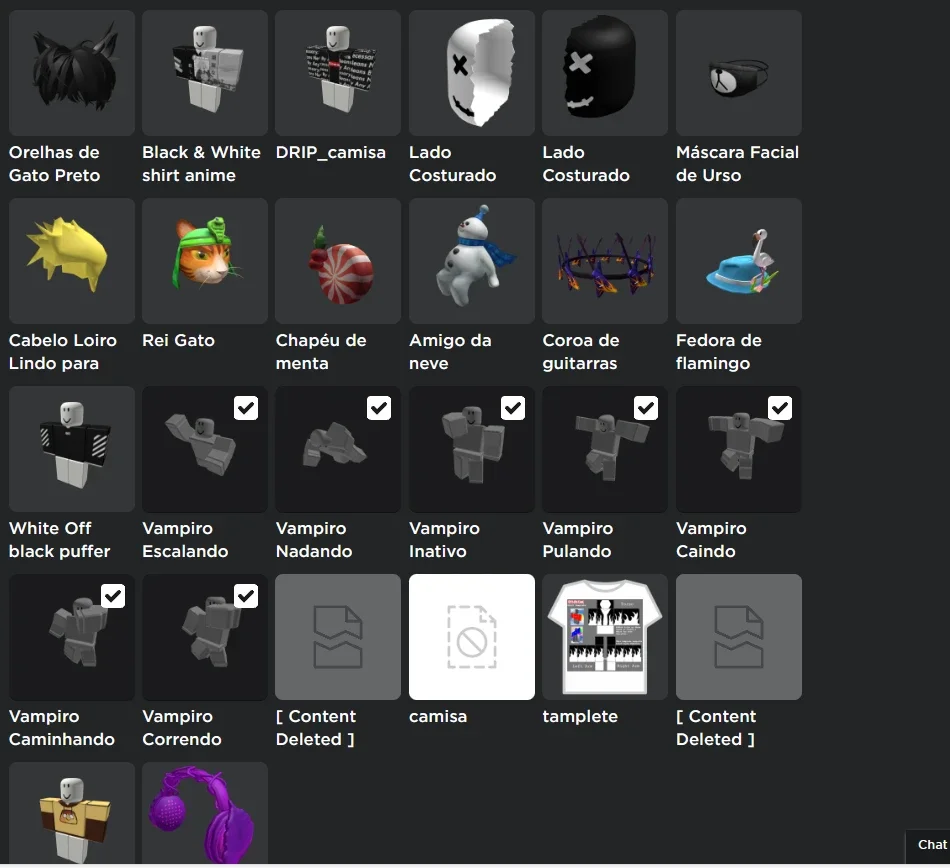950x868 pixels.
Task: Open the Máscara Facial de Urso link
Action: [737, 164]
